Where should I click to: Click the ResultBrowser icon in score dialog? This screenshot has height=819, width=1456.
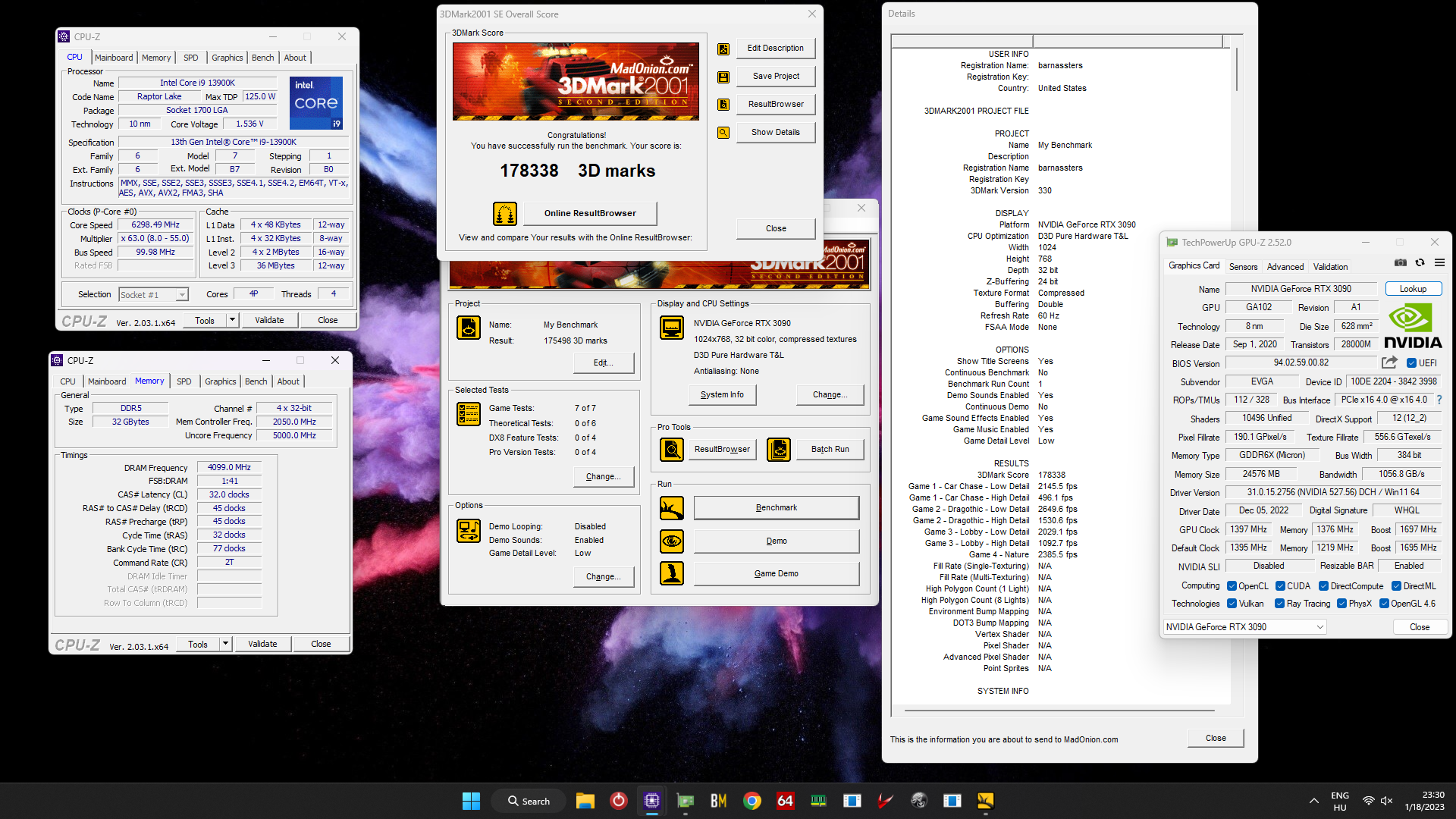723,105
